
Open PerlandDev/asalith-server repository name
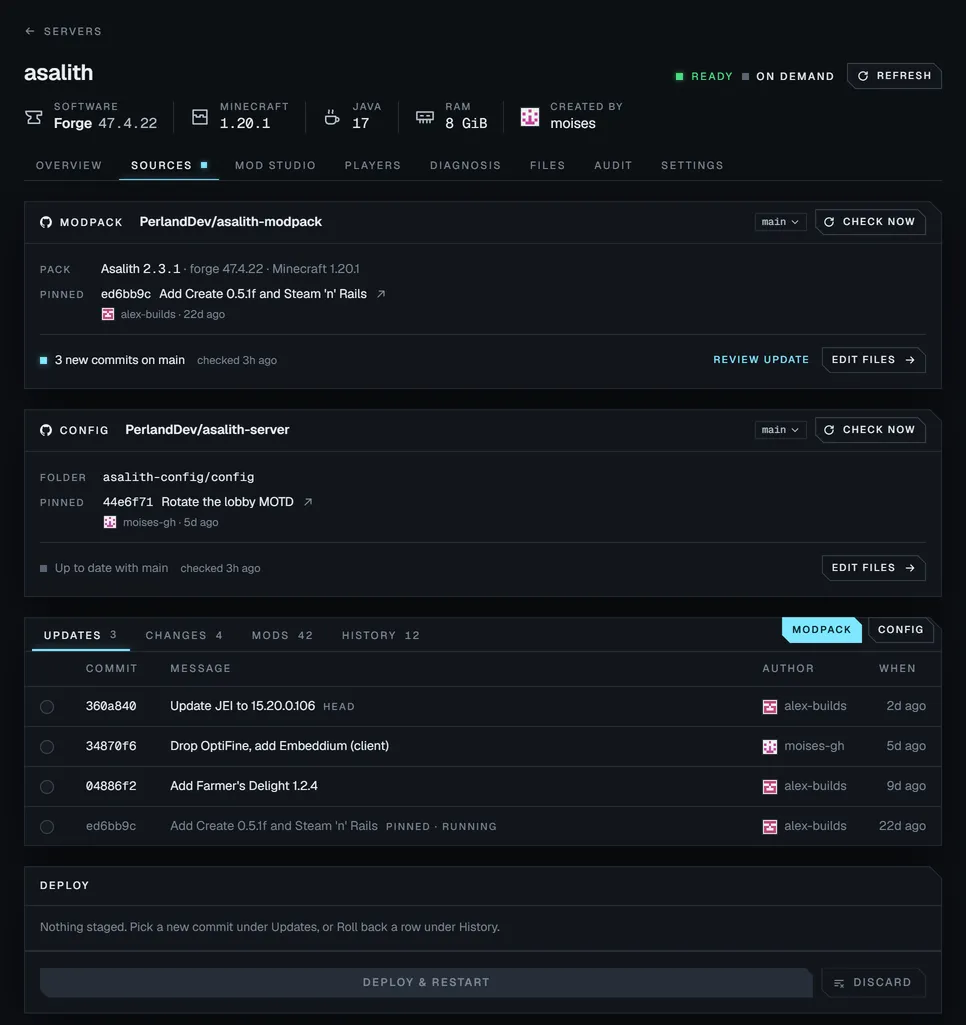coord(207,429)
